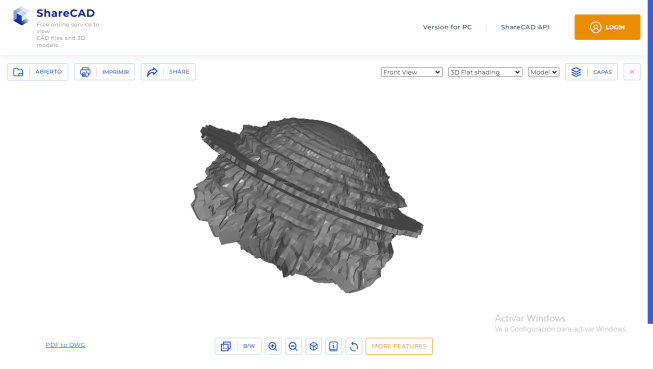This screenshot has width=653, height=369.
Task: Click the 3D cube view icon
Action: coord(314,347)
